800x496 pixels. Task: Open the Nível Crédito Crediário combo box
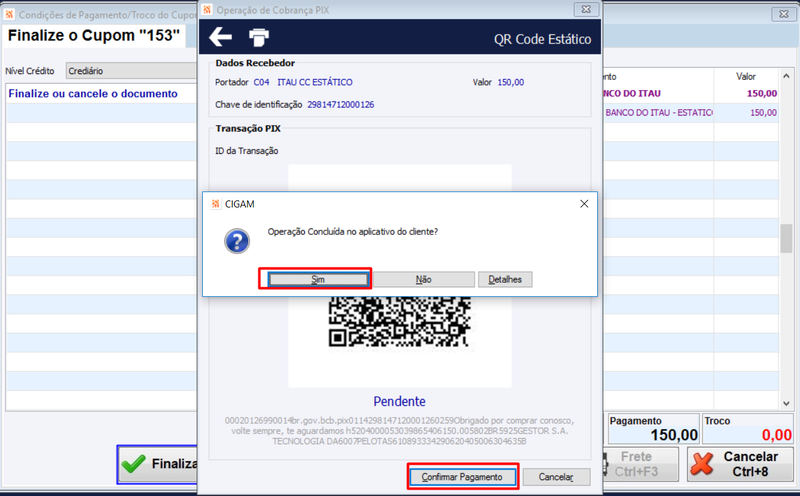[x=131, y=71]
